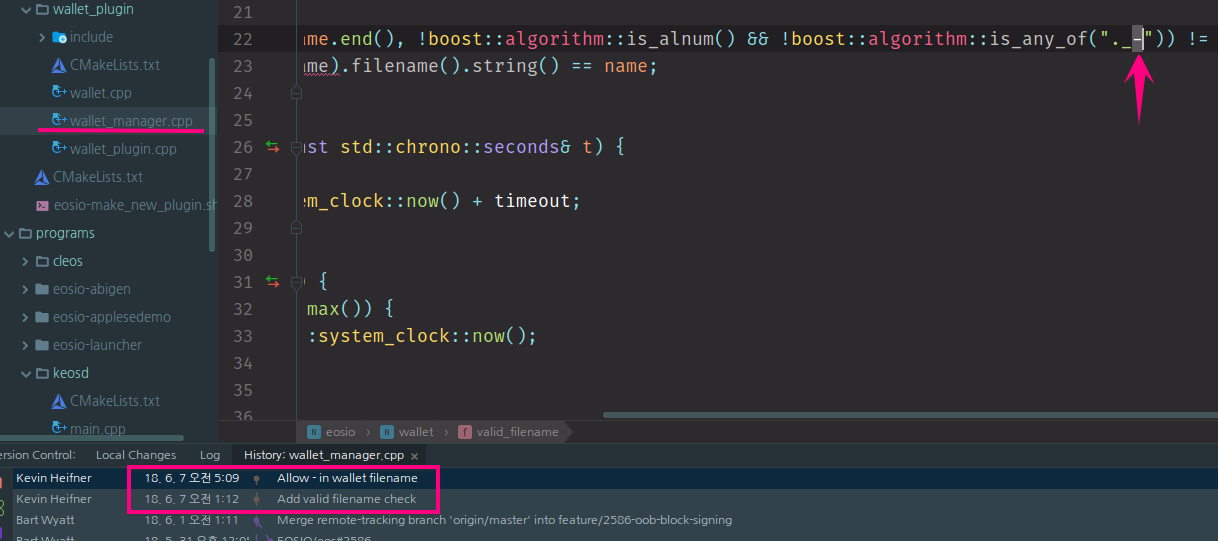Image resolution: width=1218 pixels, height=541 pixels.
Task: Click the eosio namespace breadcrumb icon
Action: tap(314, 432)
